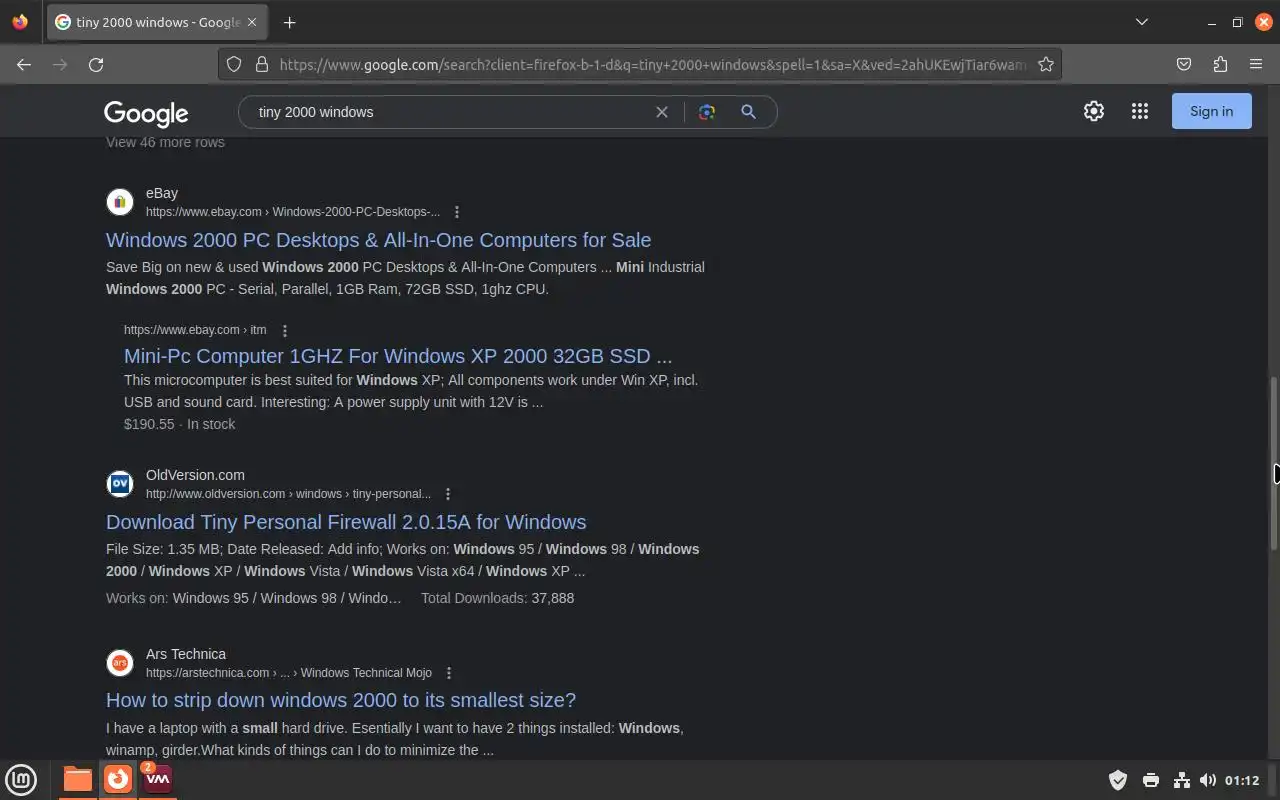Click the tracking protection shield icon
The height and width of the screenshot is (800, 1280).
234,64
